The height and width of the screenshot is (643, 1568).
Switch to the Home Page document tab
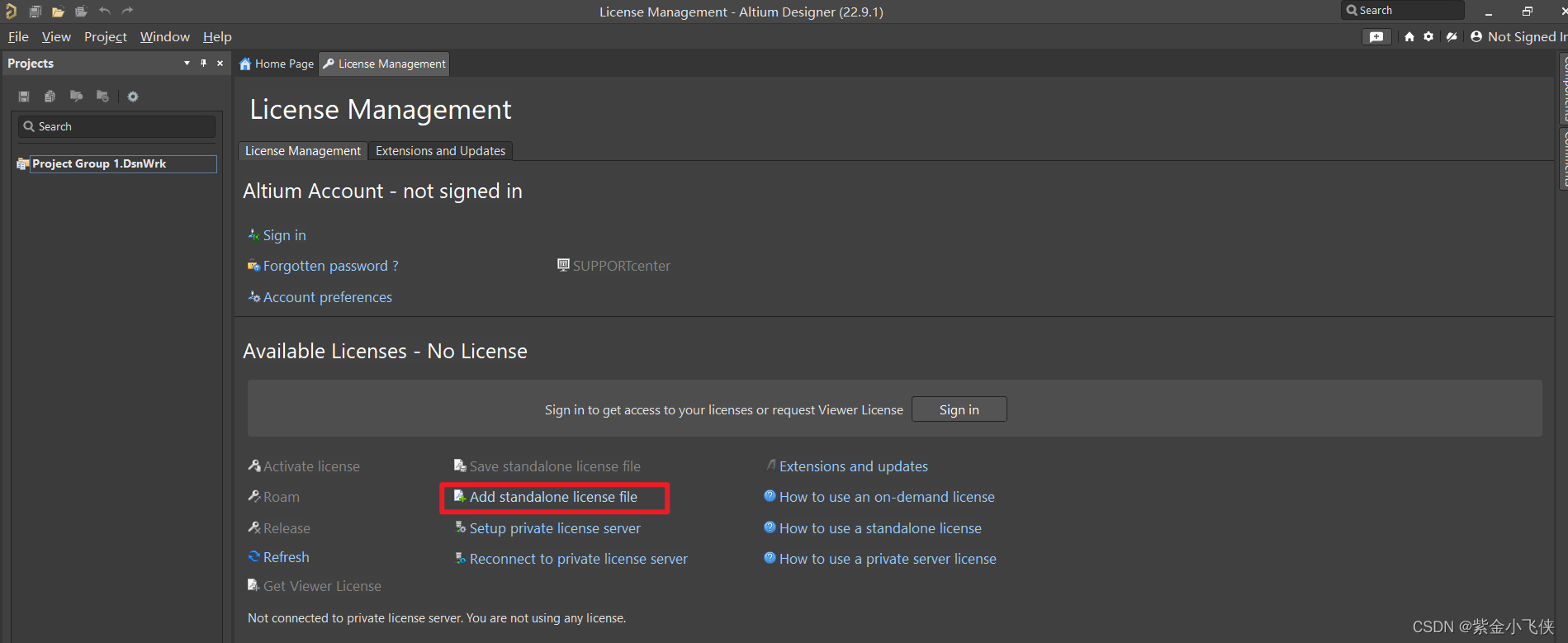point(277,64)
